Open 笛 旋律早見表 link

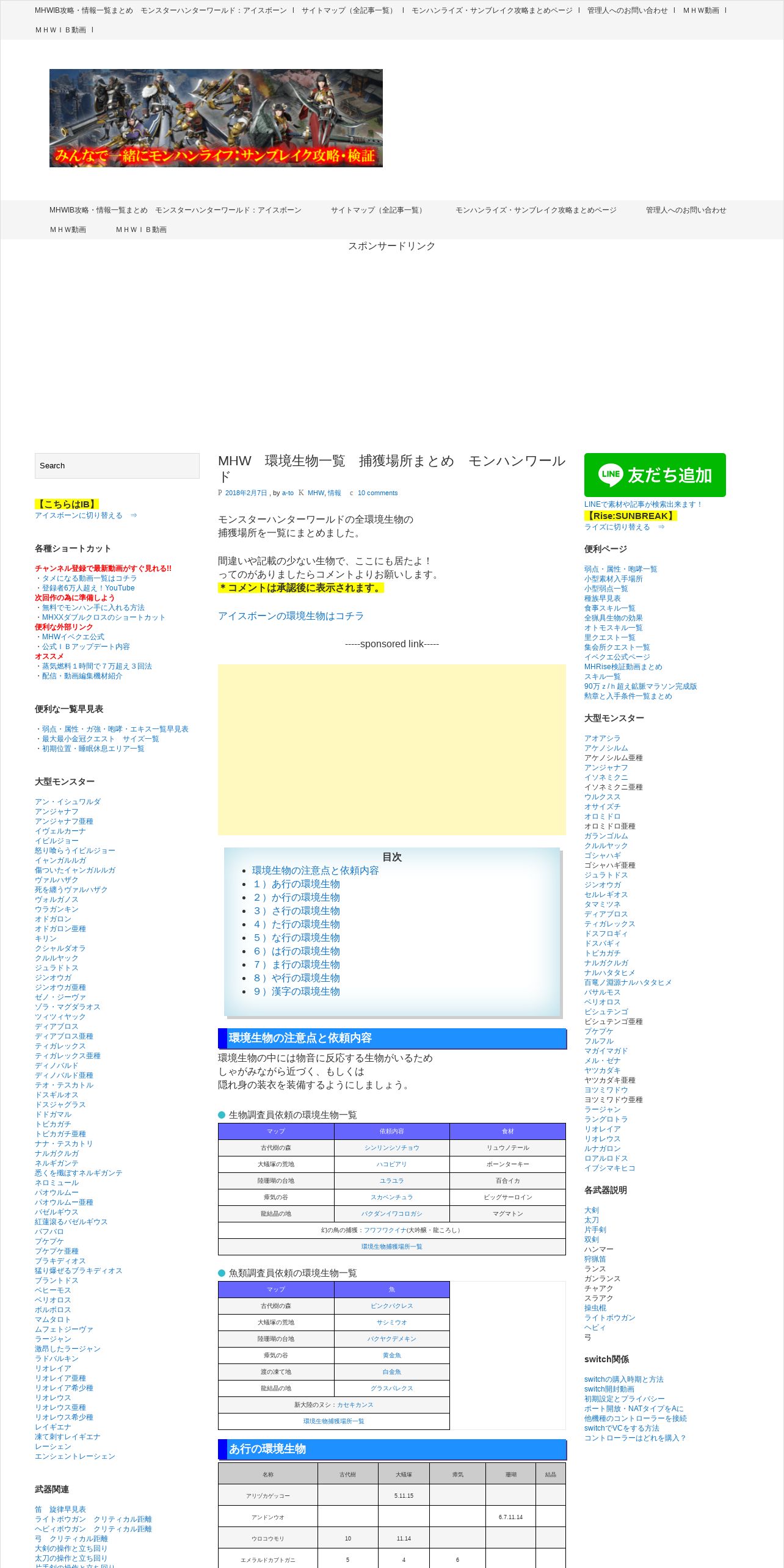60,1509
